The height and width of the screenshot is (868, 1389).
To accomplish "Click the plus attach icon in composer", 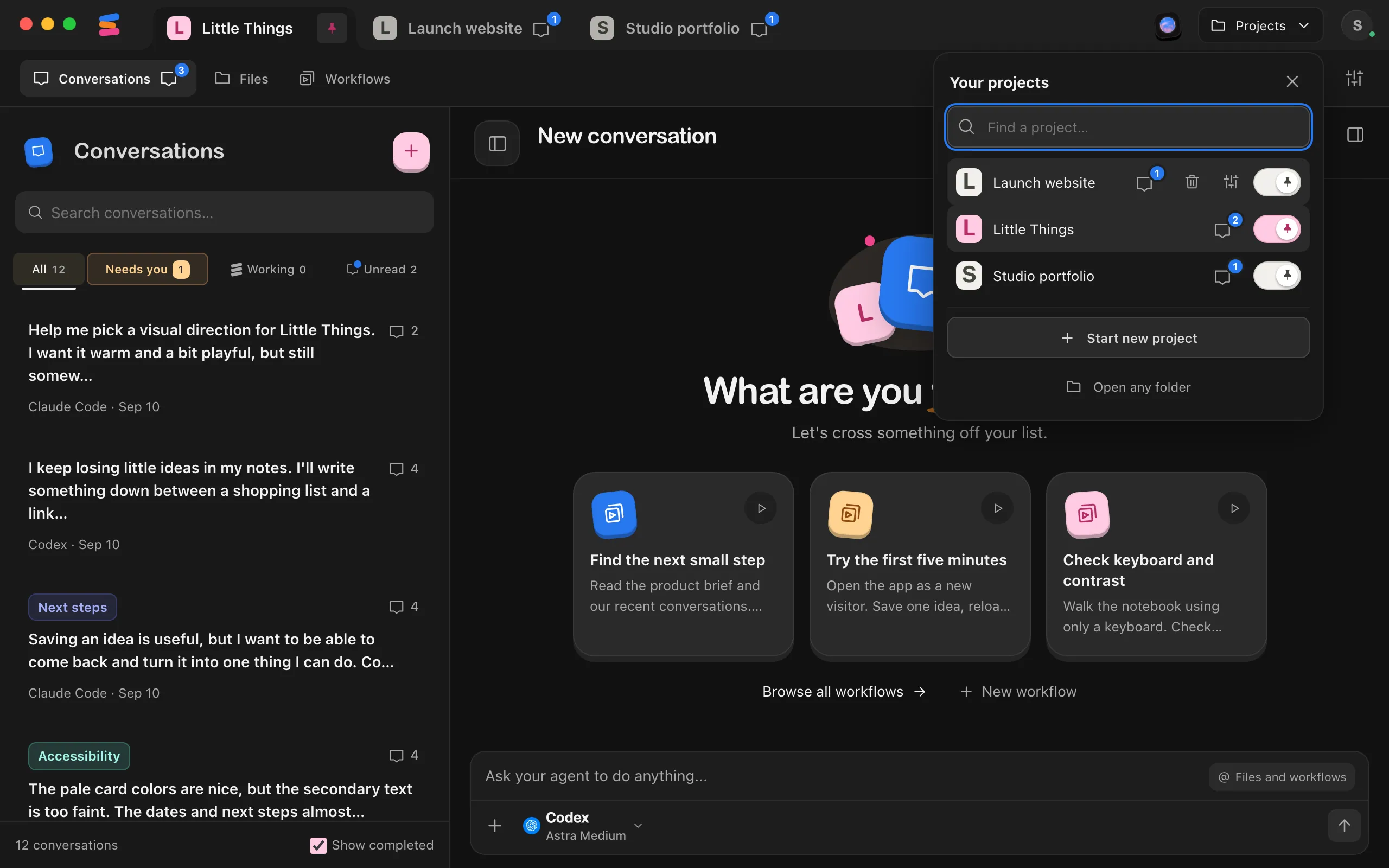I will coord(495,826).
